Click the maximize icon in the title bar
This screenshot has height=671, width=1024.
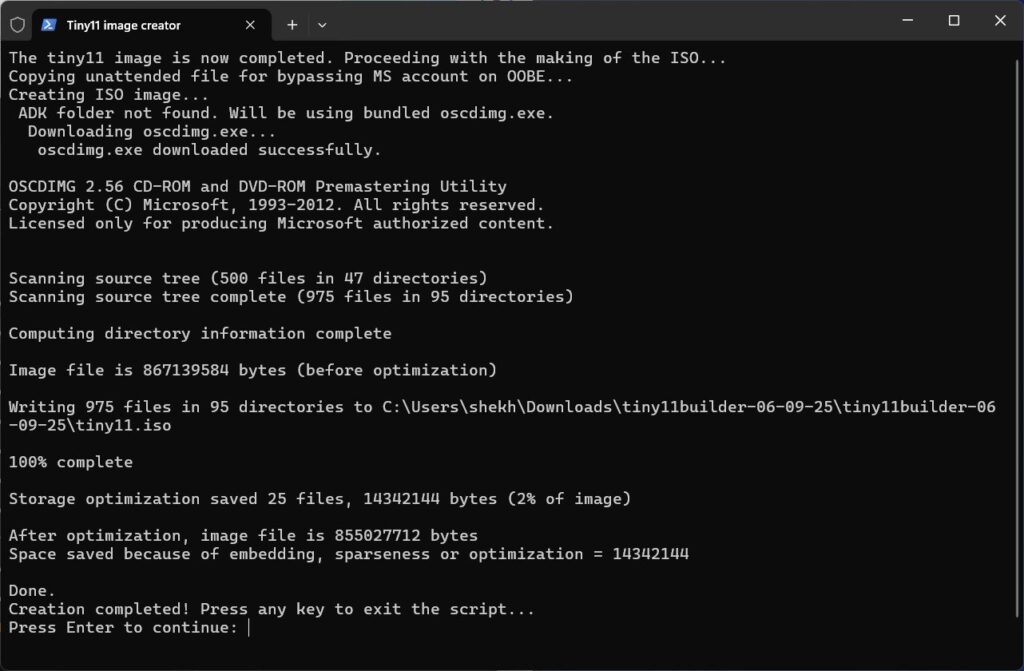(x=954, y=20)
